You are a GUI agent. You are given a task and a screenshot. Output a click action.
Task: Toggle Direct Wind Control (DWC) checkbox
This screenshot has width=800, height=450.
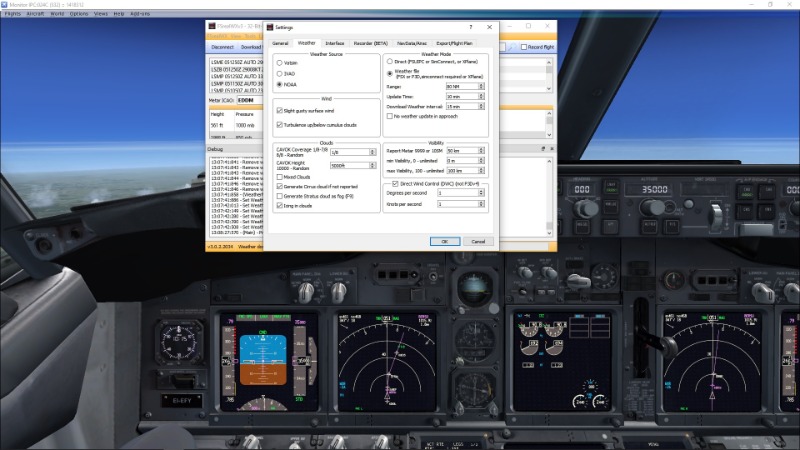pyautogui.click(x=395, y=184)
